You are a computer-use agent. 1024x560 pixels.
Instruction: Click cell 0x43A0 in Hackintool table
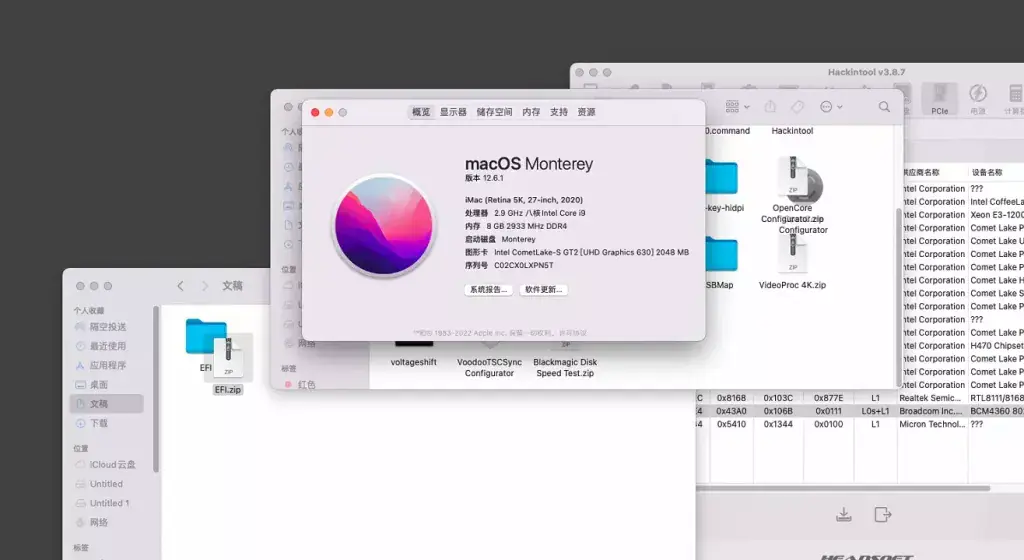(731, 411)
